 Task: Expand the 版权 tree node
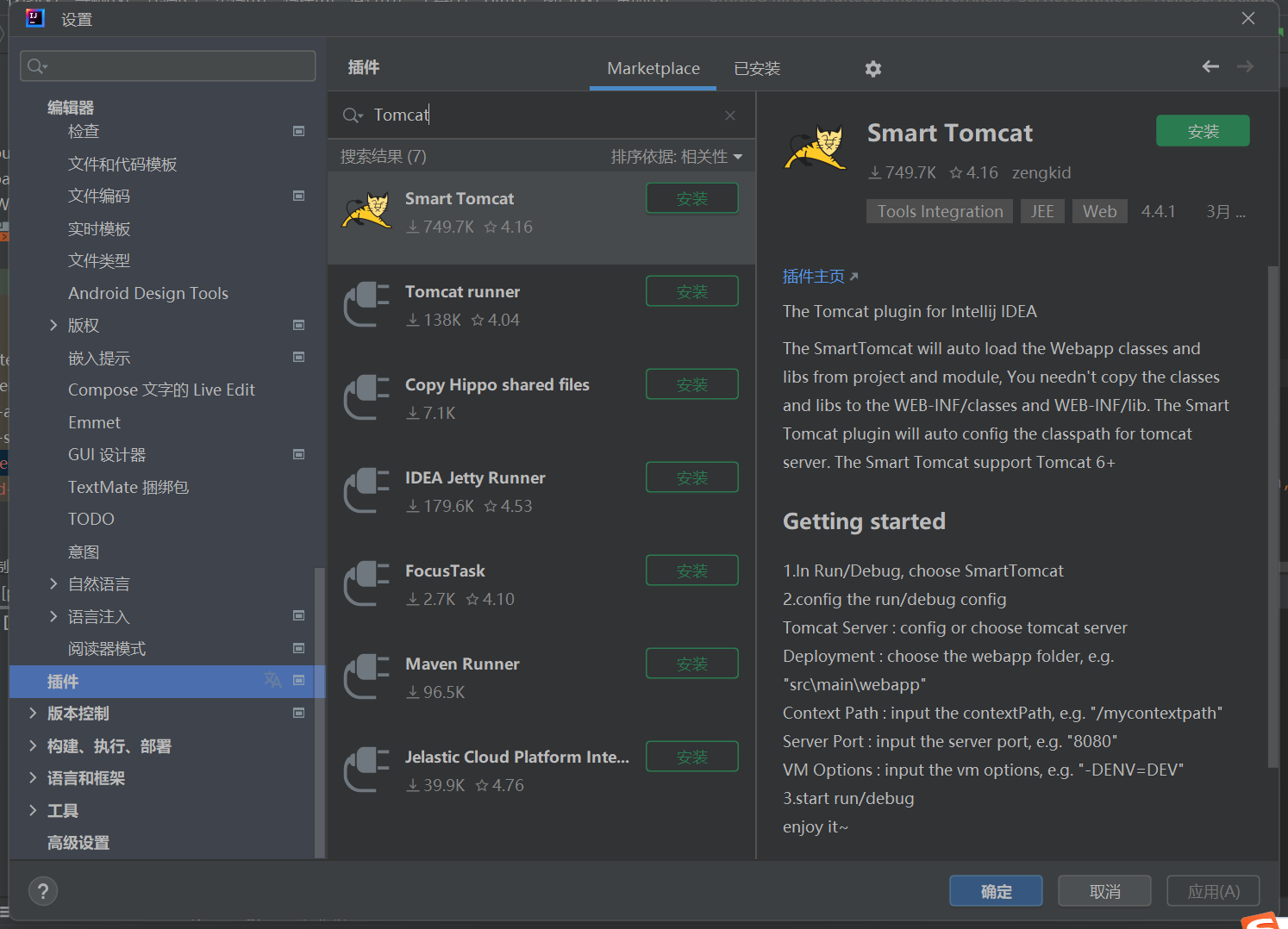pyautogui.click(x=53, y=325)
